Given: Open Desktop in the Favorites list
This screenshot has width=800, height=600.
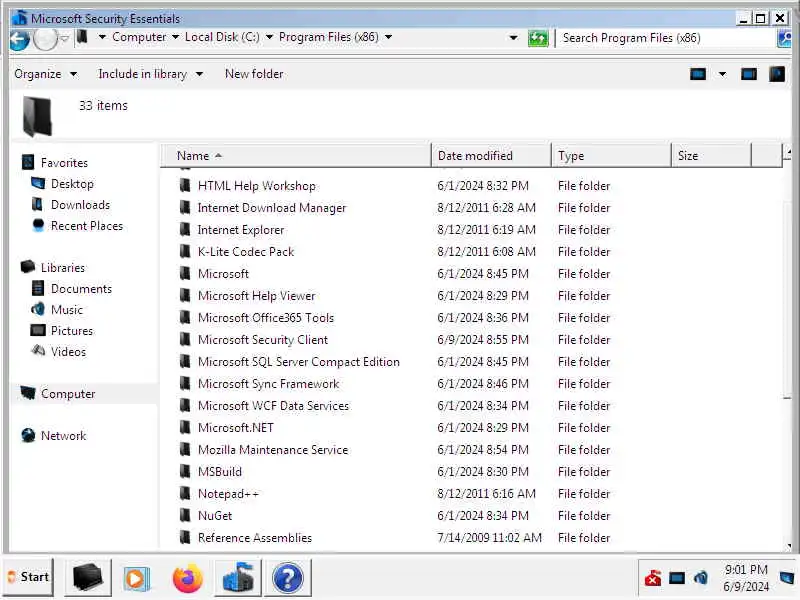Looking at the screenshot, I should coord(72,184).
